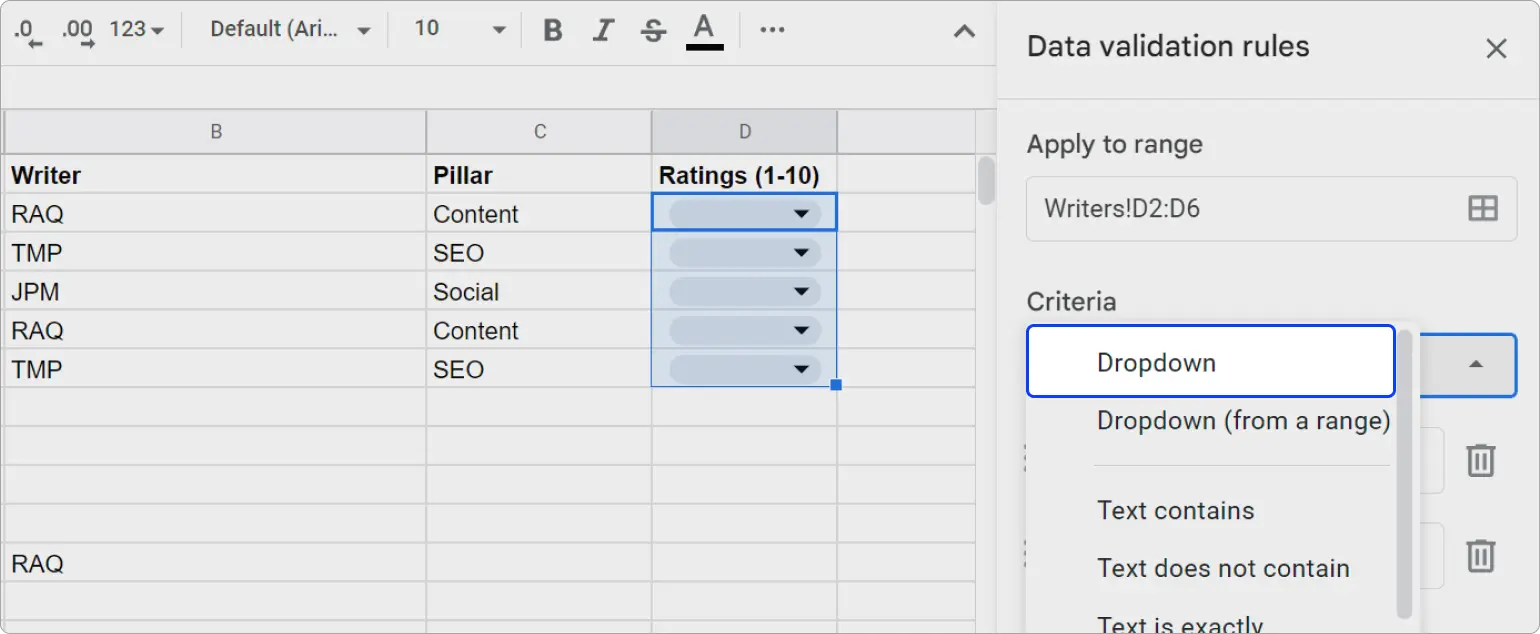Click the decrease decimal places icon
1540x634 pixels.
click(x=25, y=30)
